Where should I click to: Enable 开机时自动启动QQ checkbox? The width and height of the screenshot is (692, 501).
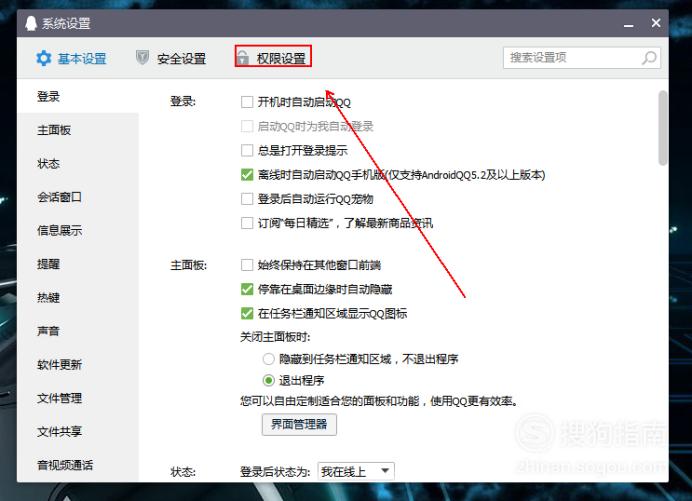pyautogui.click(x=247, y=102)
